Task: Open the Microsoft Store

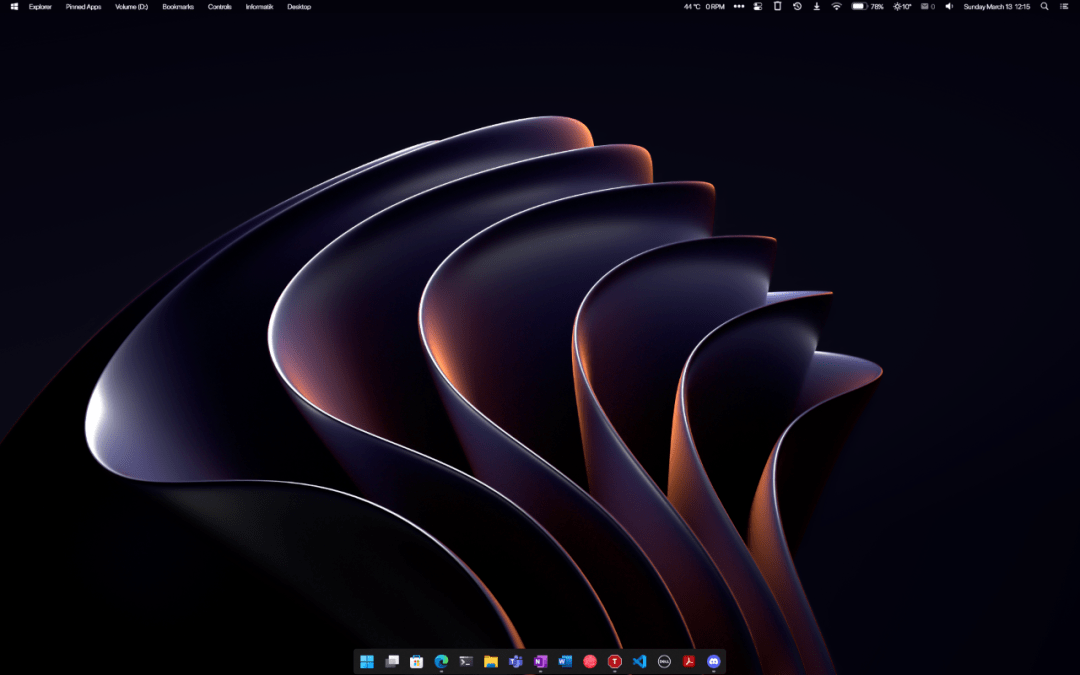Action: (416, 661)
